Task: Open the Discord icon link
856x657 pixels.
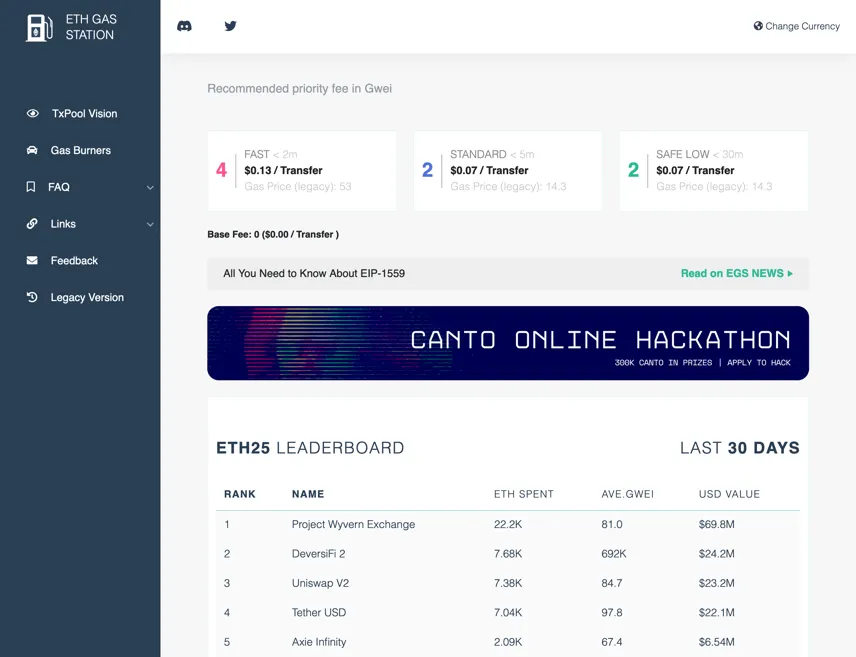Action: [185, 26]
